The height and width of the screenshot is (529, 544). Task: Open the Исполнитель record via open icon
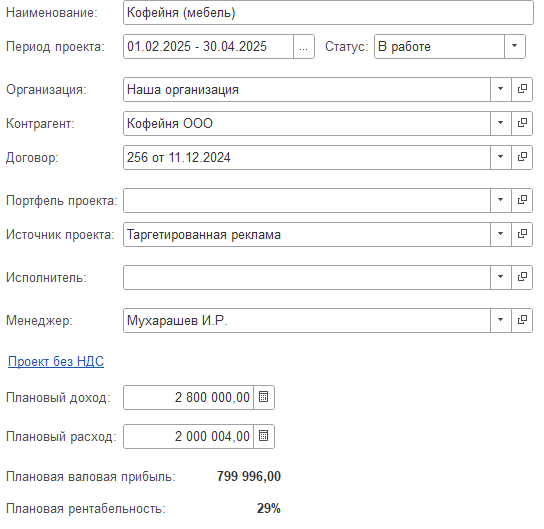click(x=522, y=277)
